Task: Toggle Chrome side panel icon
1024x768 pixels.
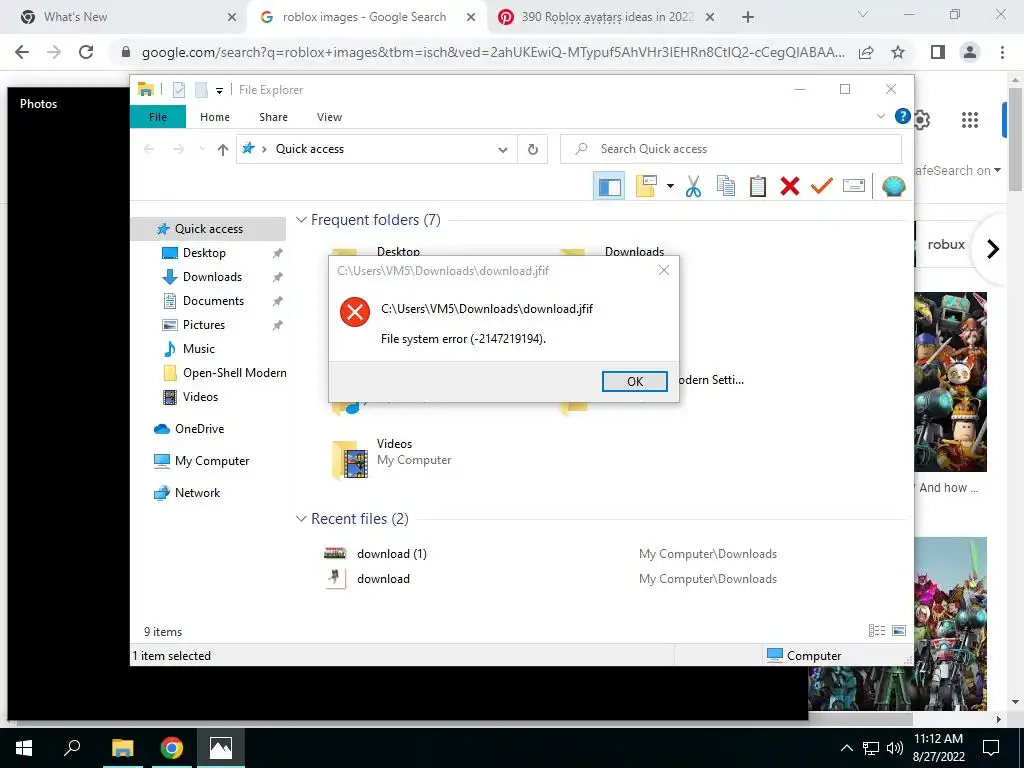Action: (x=938, y=52)
